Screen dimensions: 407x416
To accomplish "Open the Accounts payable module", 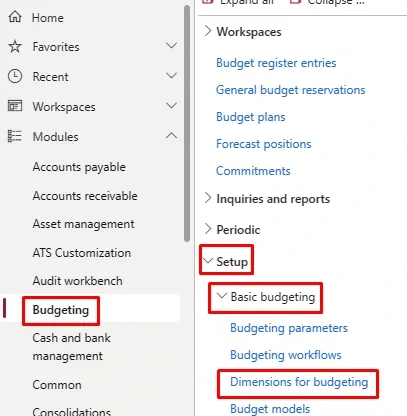I will click(x=79, y=167).
